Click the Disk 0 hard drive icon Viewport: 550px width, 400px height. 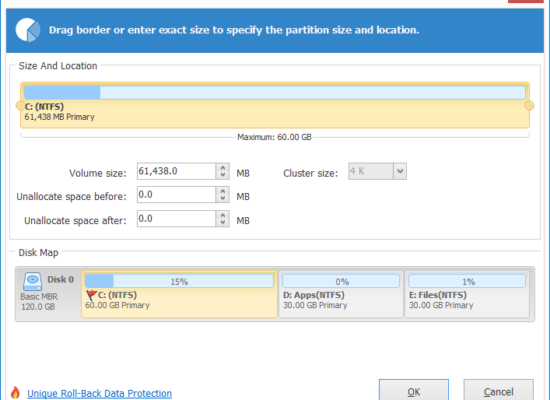[32, 281]
